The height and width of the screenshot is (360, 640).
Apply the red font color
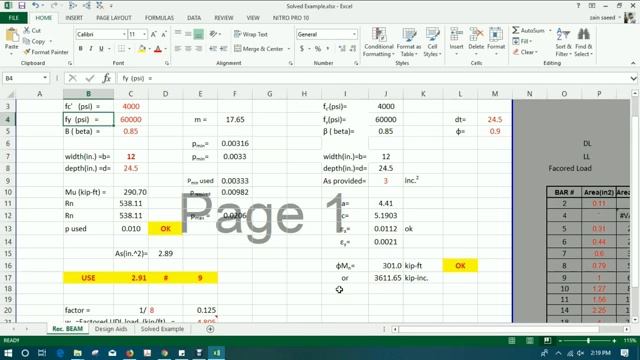[158, 49]
